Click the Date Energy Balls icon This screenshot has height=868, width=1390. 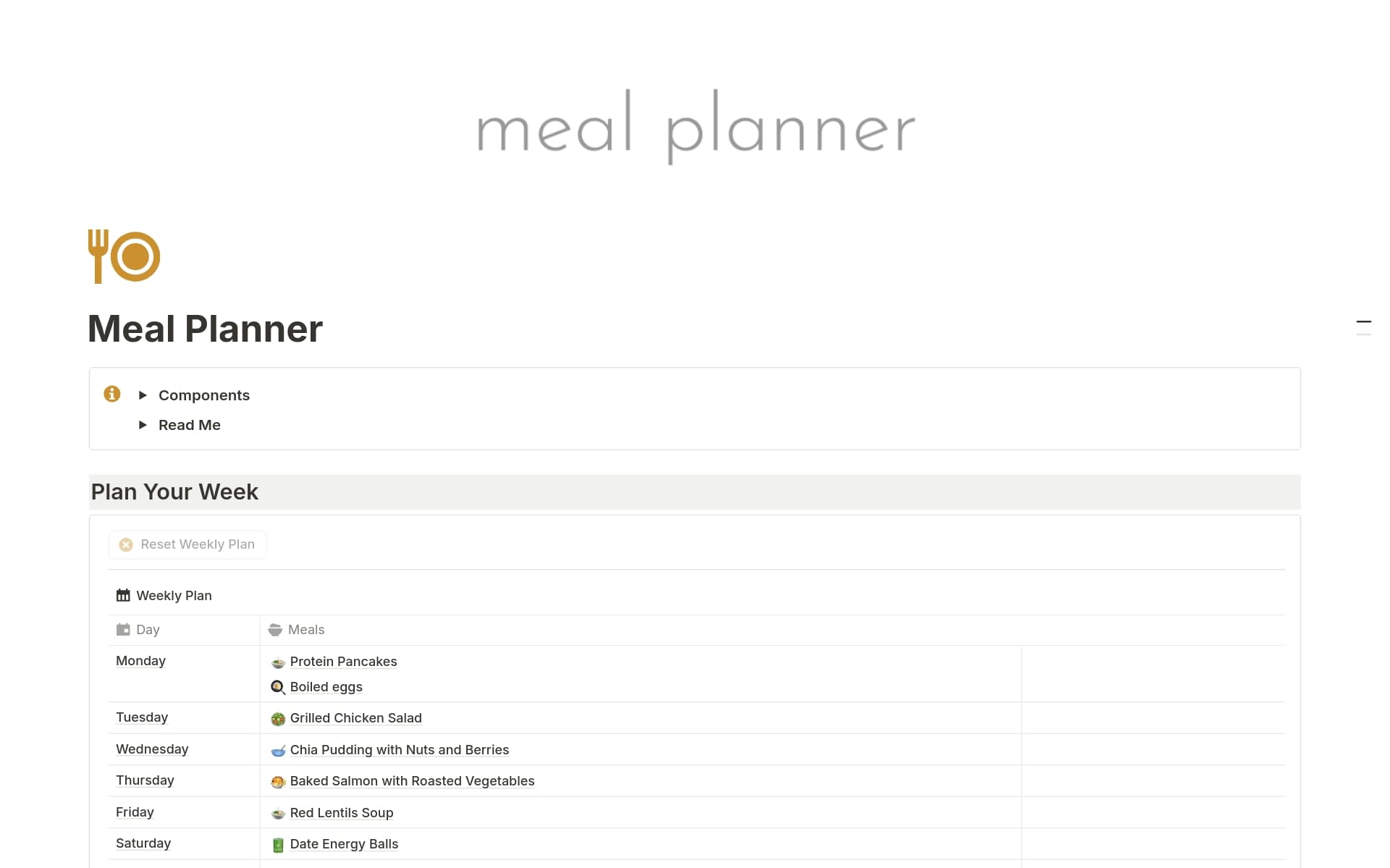[x=278, y=845]
